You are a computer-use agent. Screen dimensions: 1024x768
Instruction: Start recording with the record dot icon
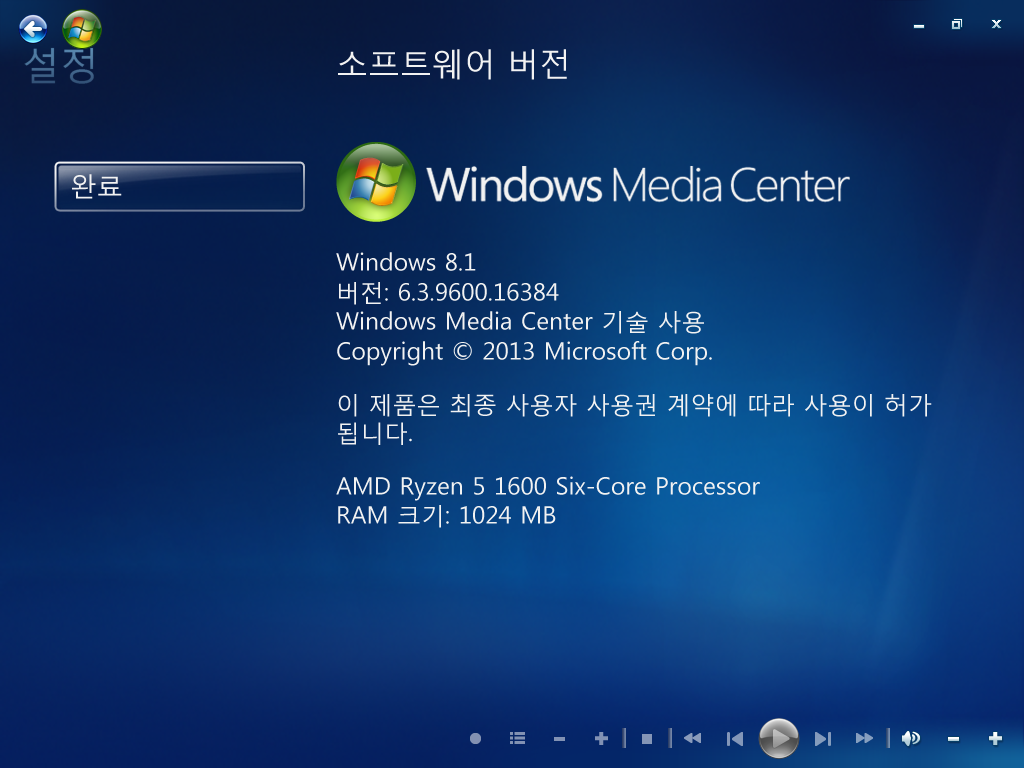(475, 739)
